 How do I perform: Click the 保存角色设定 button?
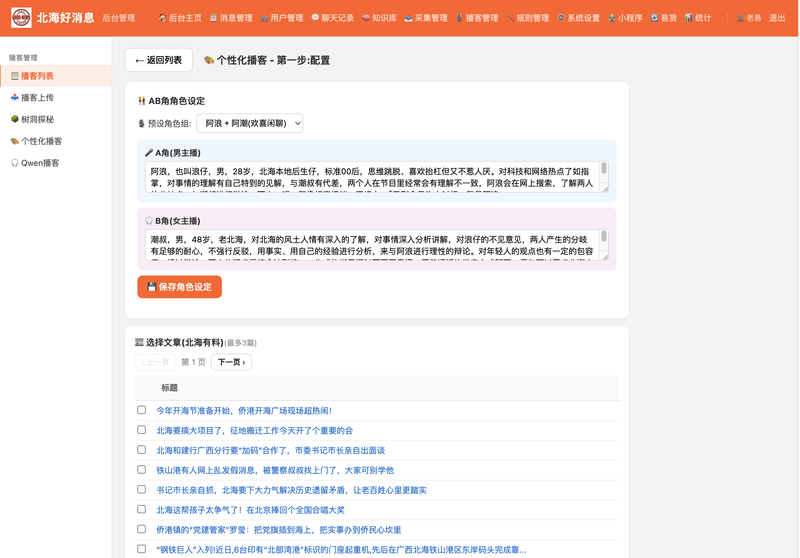(x=180, y=287)
